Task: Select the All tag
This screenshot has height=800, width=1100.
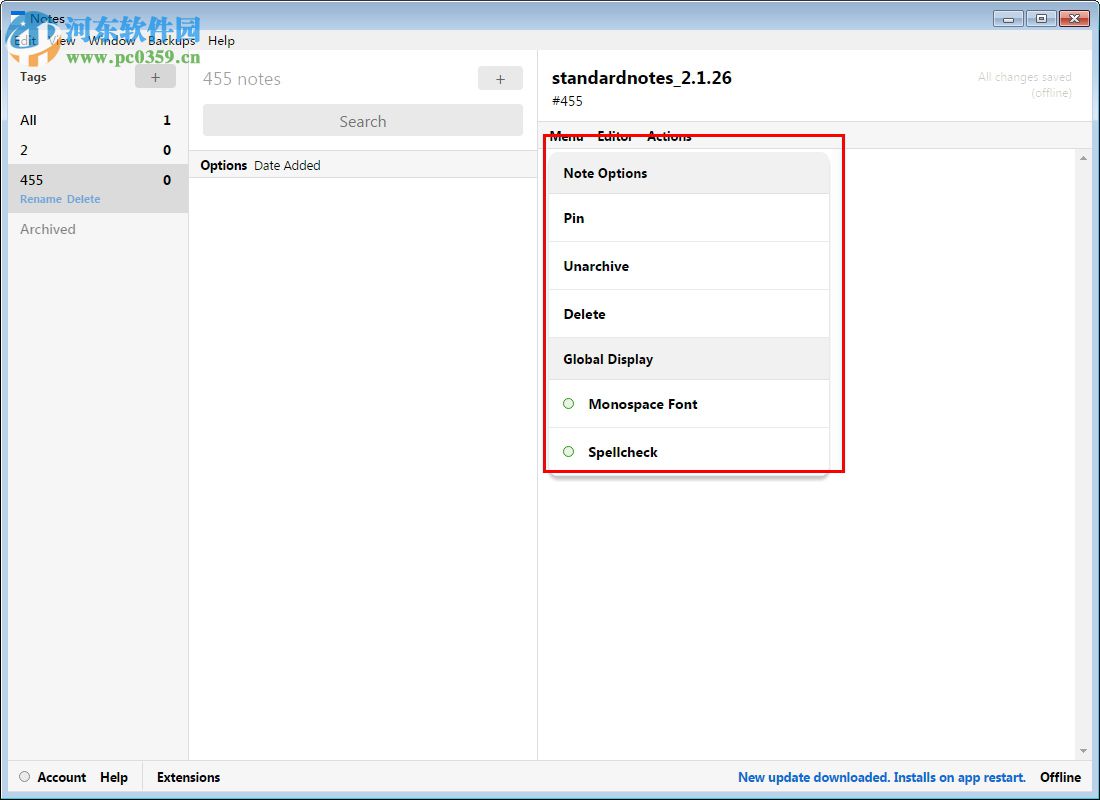Action: (98, 120)
